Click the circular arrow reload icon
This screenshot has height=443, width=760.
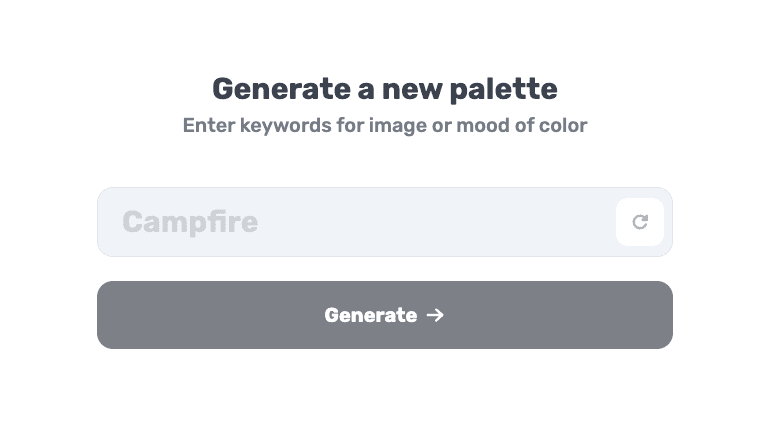click(640, 222)
